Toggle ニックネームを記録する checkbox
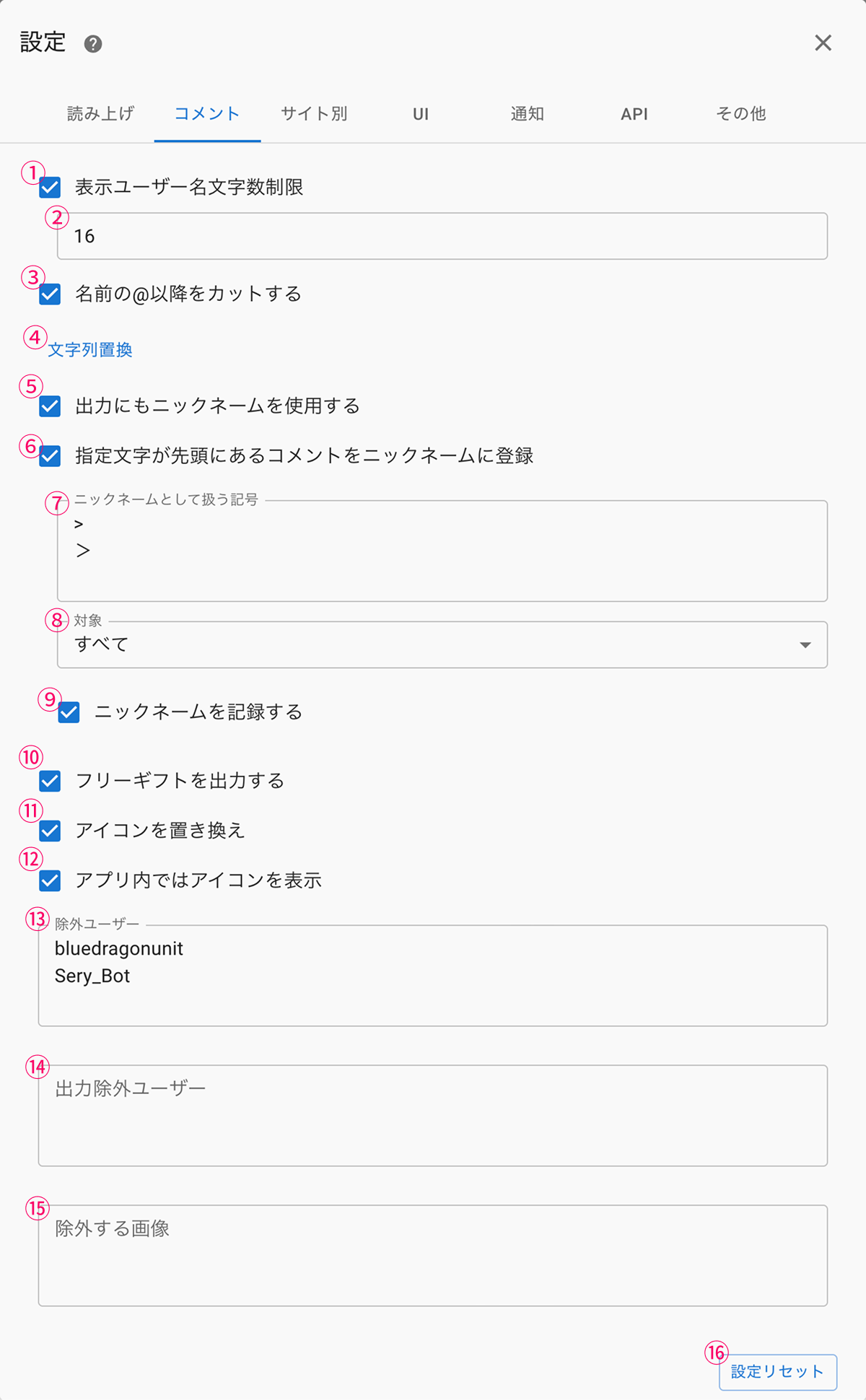Screen dimensions: 866x1400 point(69,712)
